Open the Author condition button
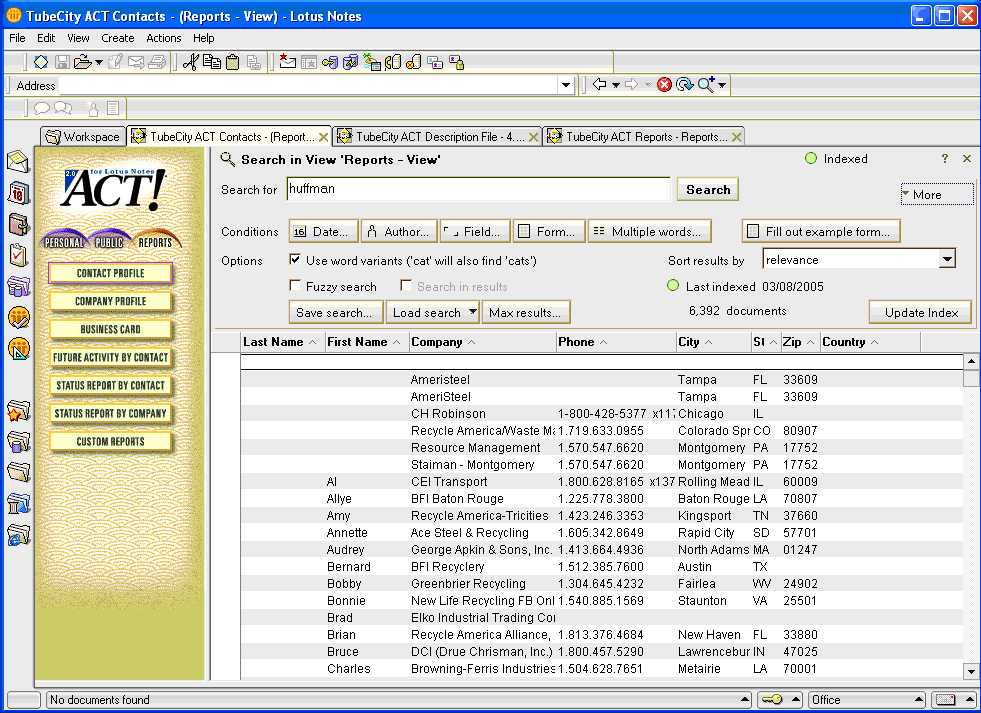The height and width of the screenshot is (713, 981). click(399, 231)
